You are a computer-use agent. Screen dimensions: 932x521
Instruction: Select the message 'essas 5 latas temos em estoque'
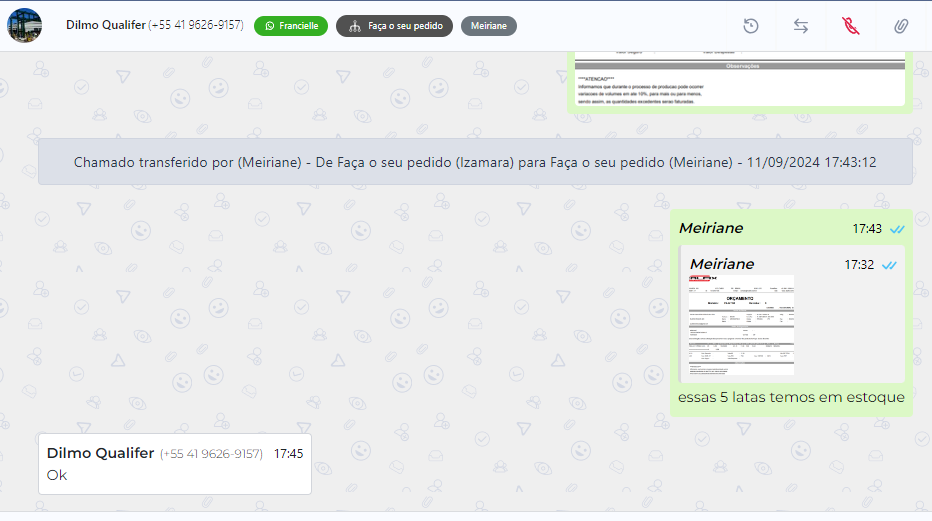click(790, 397)
